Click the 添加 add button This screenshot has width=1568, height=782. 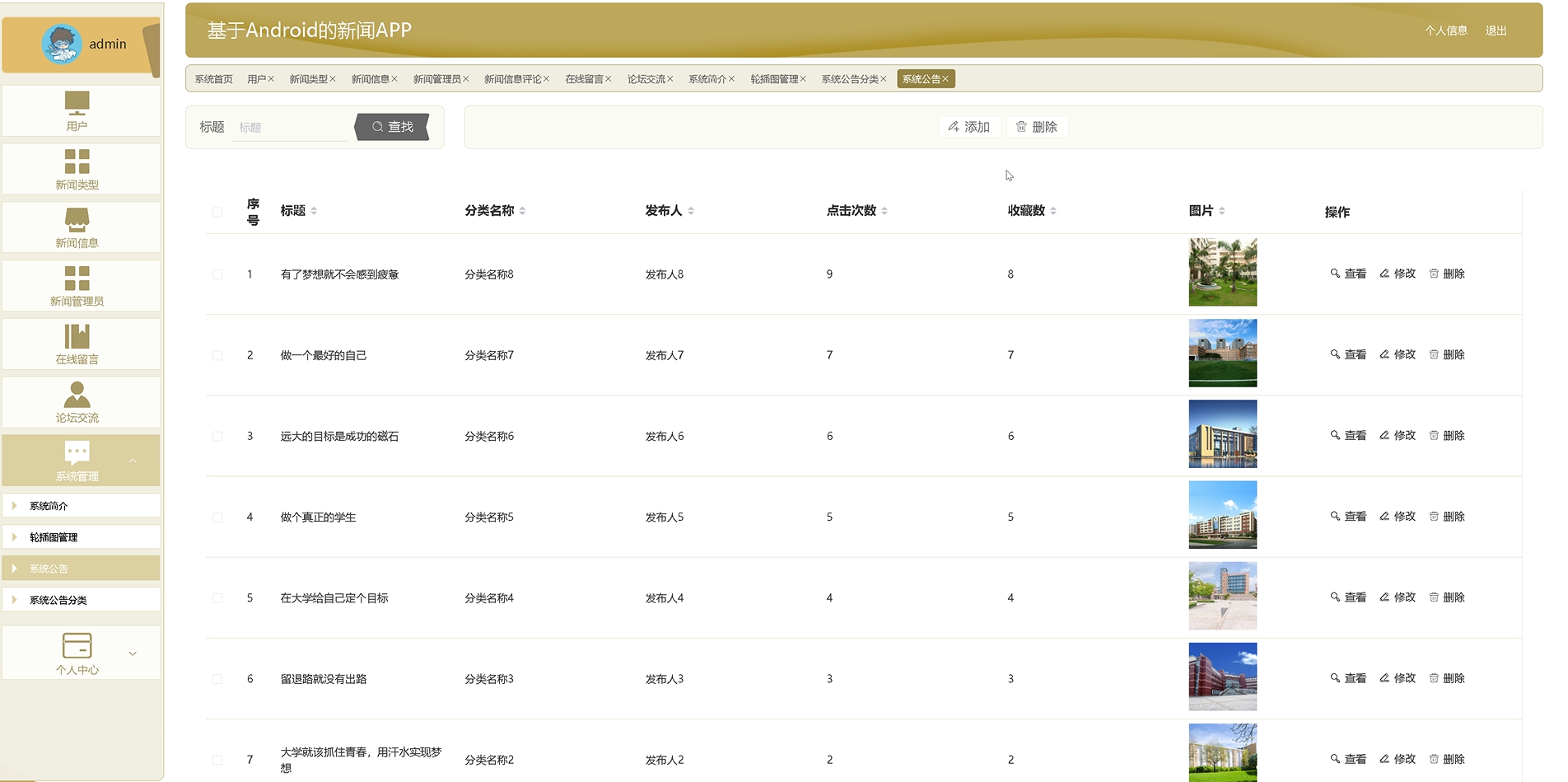point(969,127)
